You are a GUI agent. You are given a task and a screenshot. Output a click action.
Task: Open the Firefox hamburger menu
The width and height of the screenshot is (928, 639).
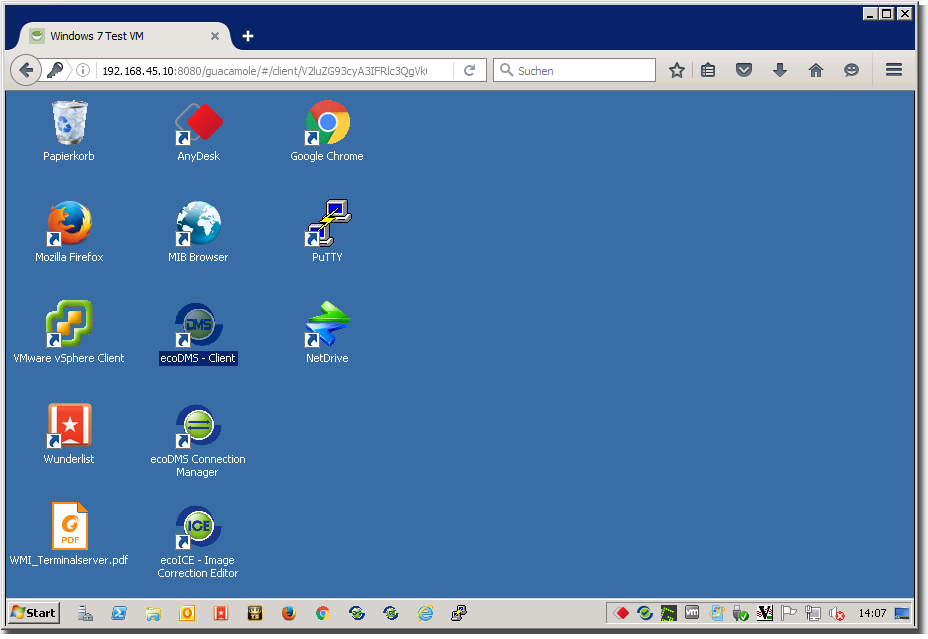coord(894,70)
